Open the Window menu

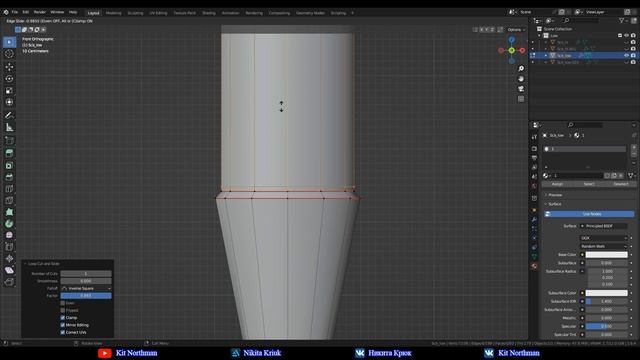point(57,12)
